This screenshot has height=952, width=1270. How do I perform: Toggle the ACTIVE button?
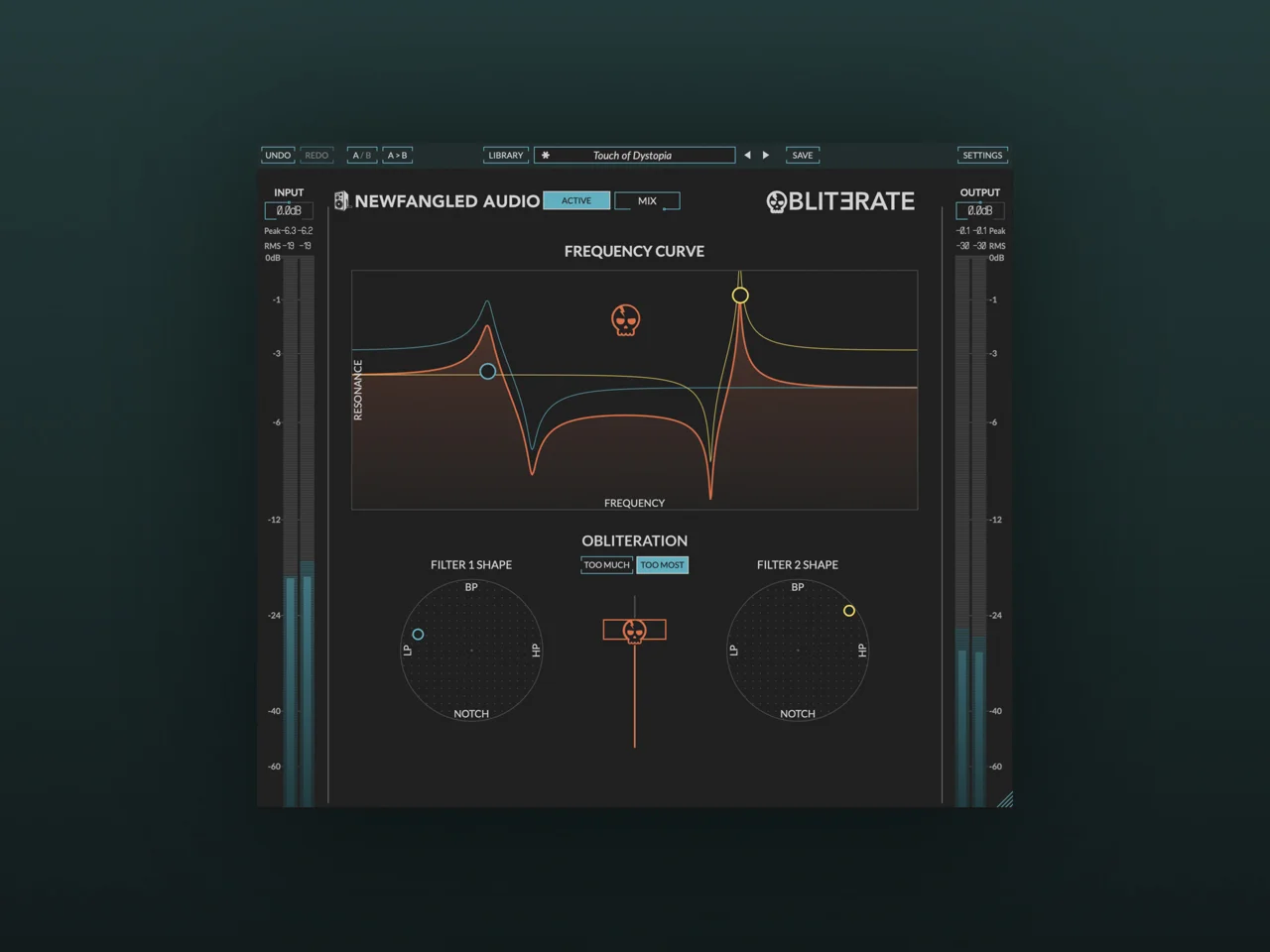point(576,201)
